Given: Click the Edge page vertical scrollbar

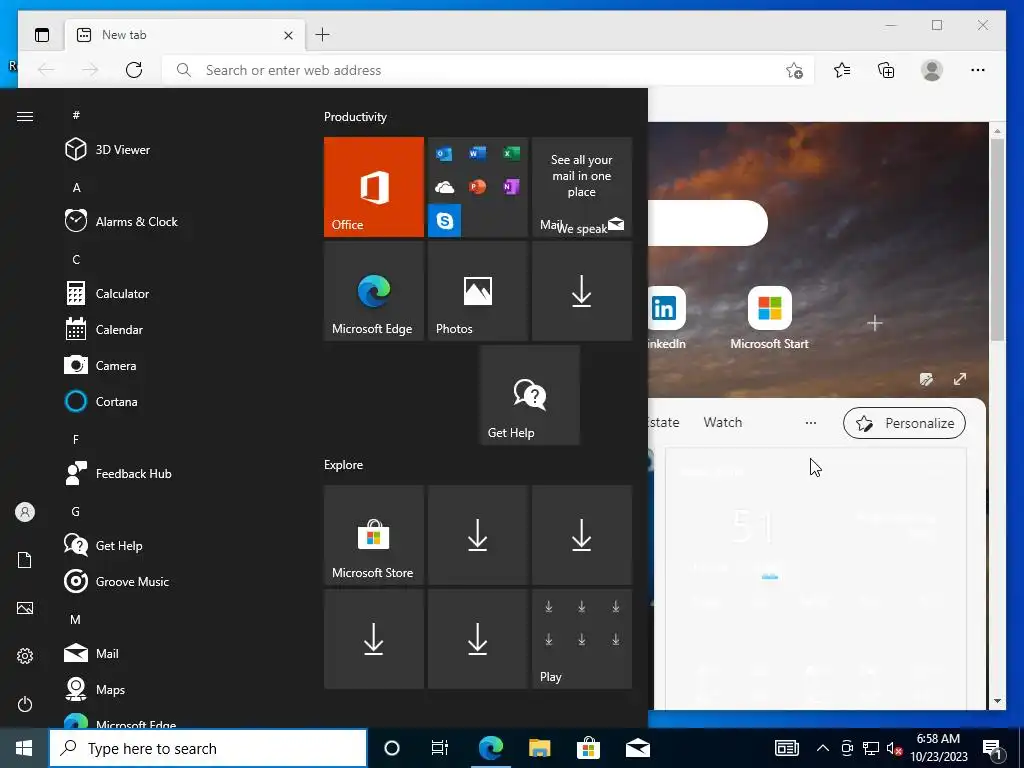Looking at the screenshot, I should [997, 415].
